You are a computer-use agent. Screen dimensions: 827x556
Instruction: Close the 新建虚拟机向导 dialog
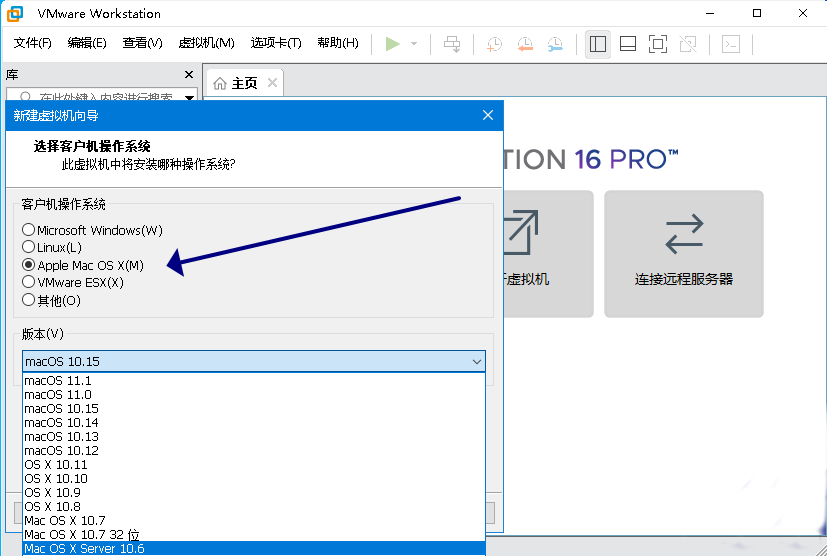488,115
